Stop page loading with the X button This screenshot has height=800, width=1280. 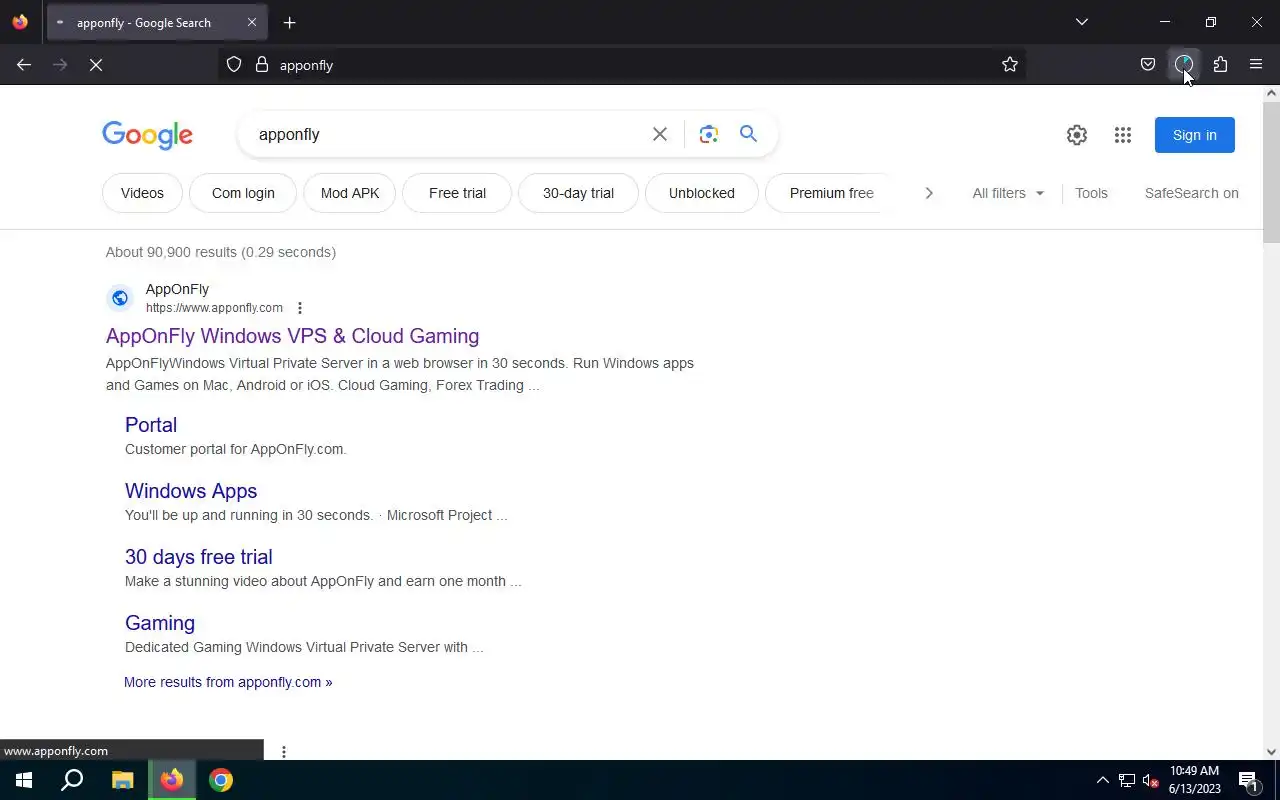pos(96,65)
